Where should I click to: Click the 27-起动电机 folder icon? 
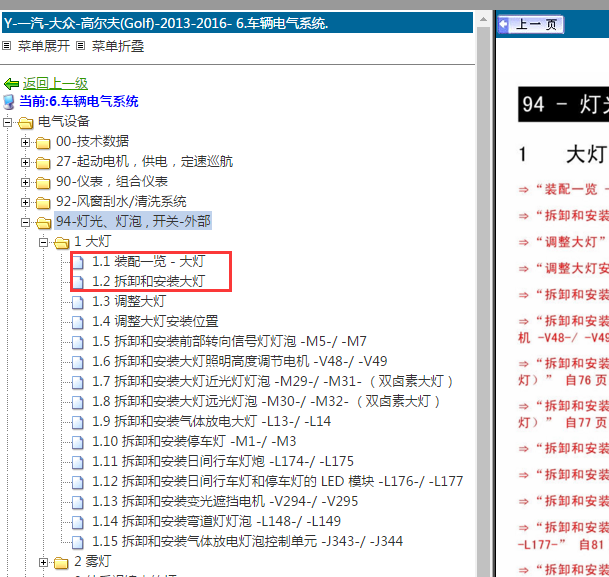pos(43,162)
